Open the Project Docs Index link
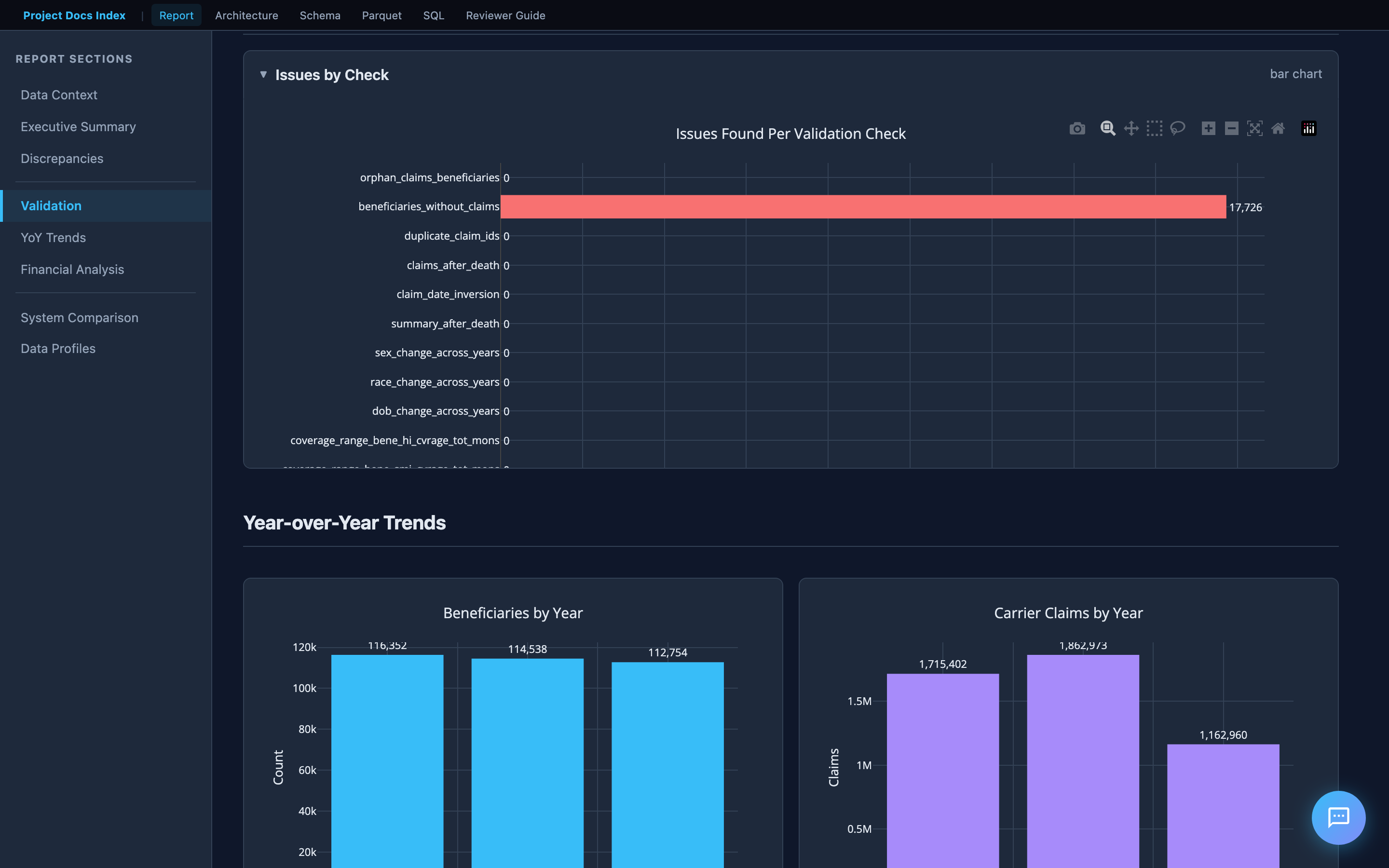 point(74,15)
